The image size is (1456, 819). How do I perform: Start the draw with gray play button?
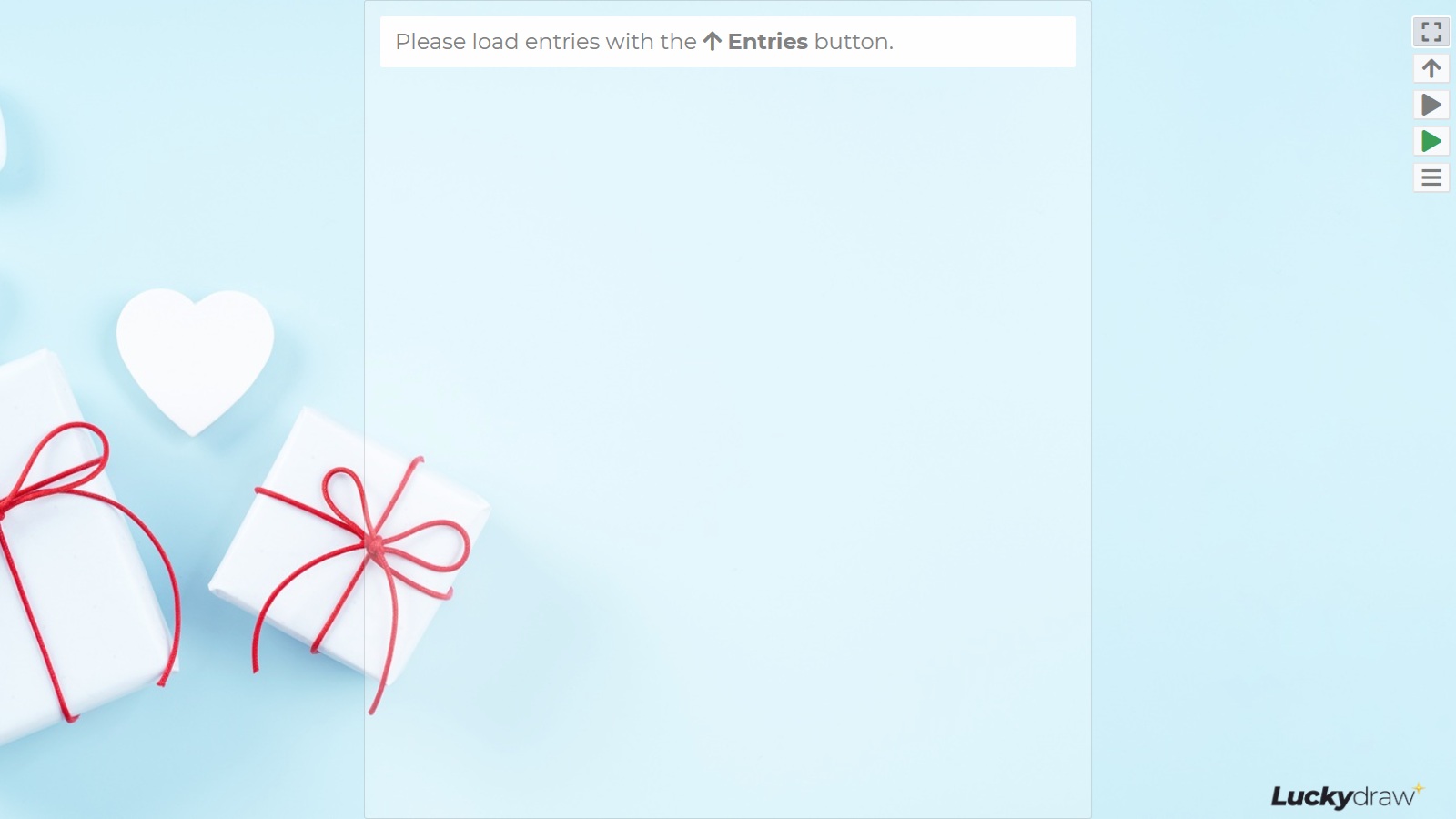pos(1431,105)
